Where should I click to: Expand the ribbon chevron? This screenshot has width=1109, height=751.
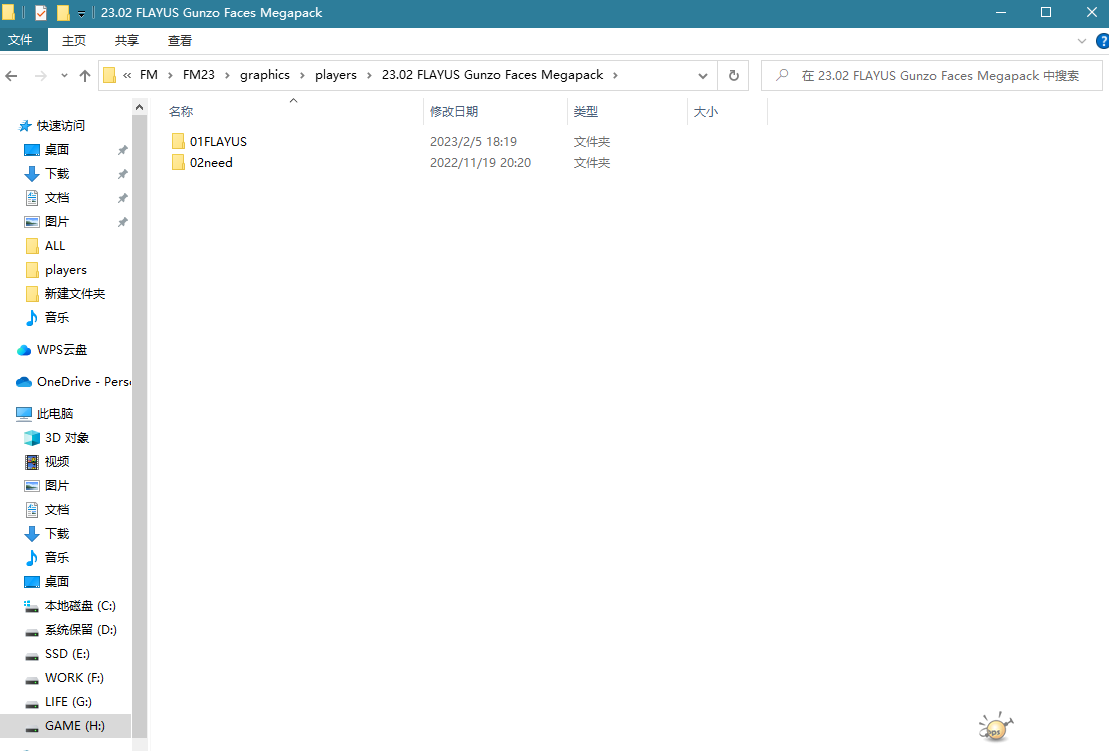[x=1081, y=41]
